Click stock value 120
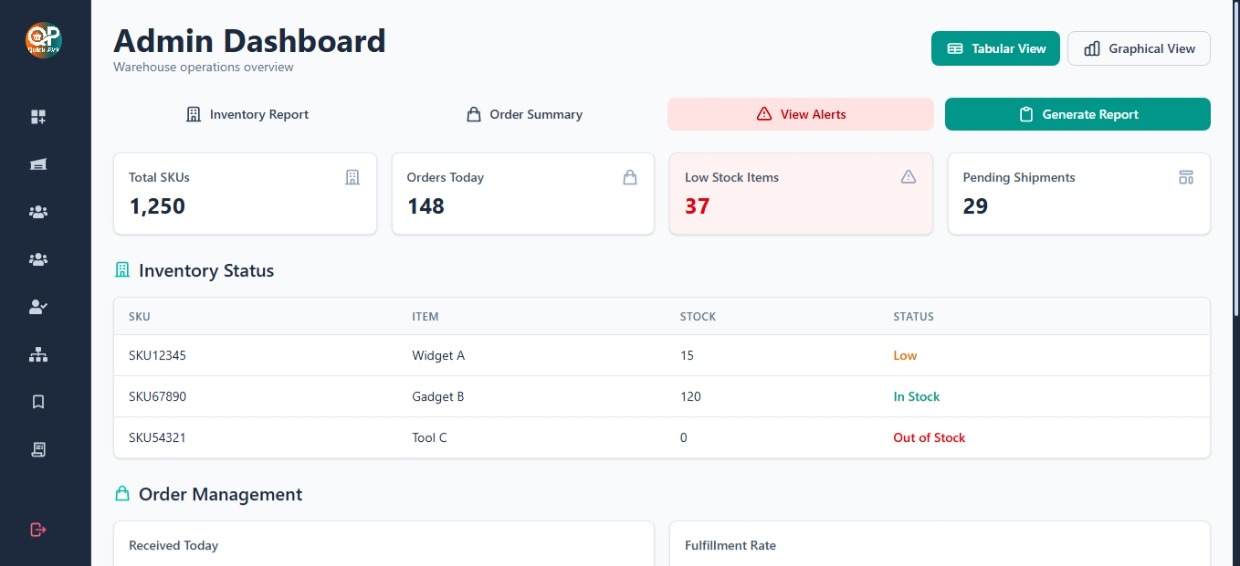This screenshot has height=566, width=1240. [690, 396]
